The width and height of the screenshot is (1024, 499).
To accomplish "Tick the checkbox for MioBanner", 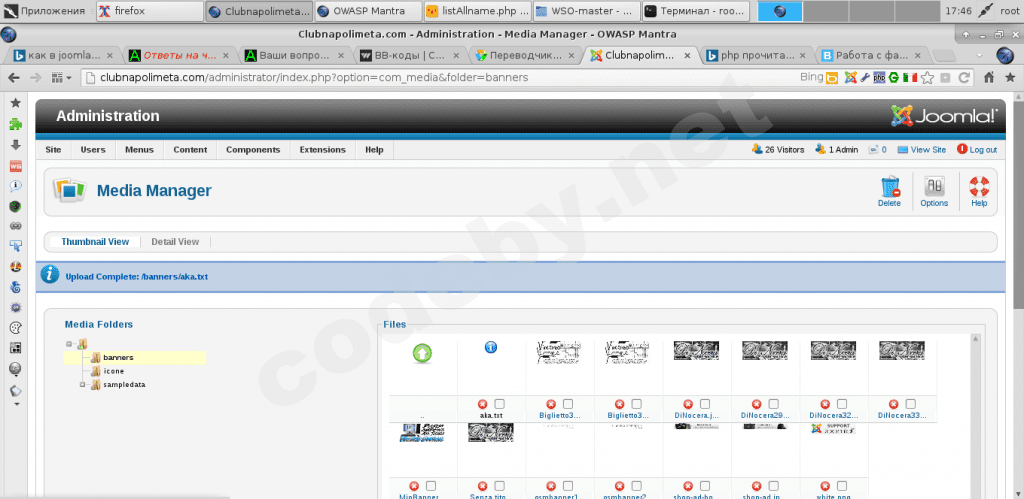I will tap(431, 486).
